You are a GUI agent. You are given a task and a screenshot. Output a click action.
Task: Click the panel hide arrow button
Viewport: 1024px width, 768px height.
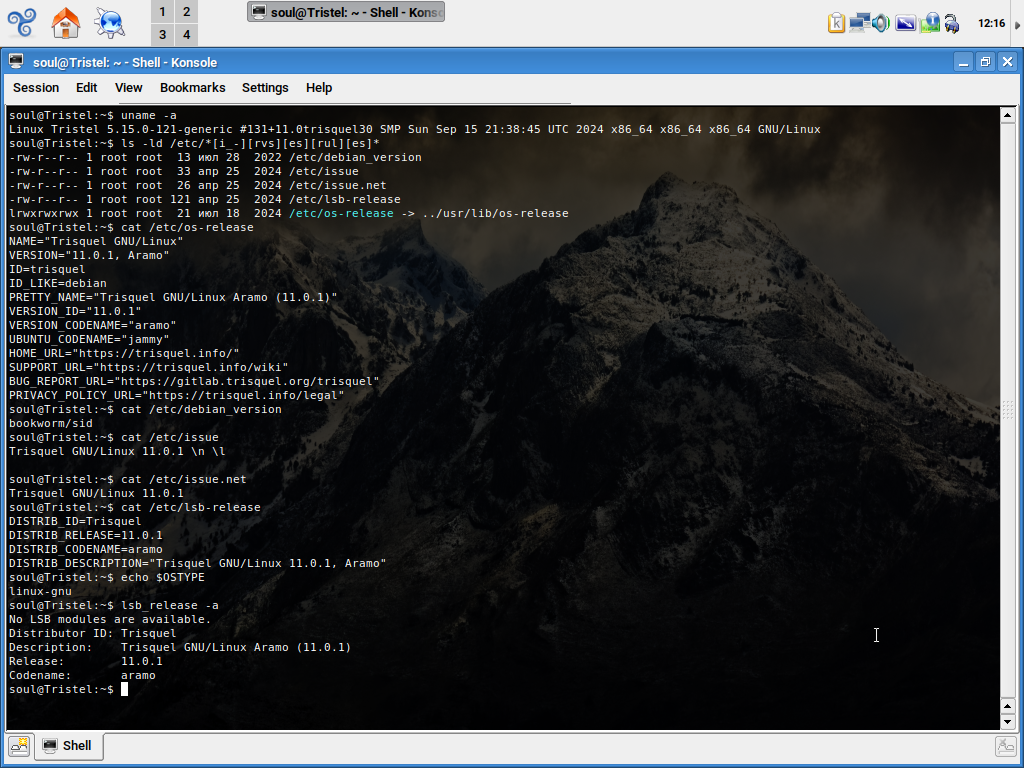1017,24
